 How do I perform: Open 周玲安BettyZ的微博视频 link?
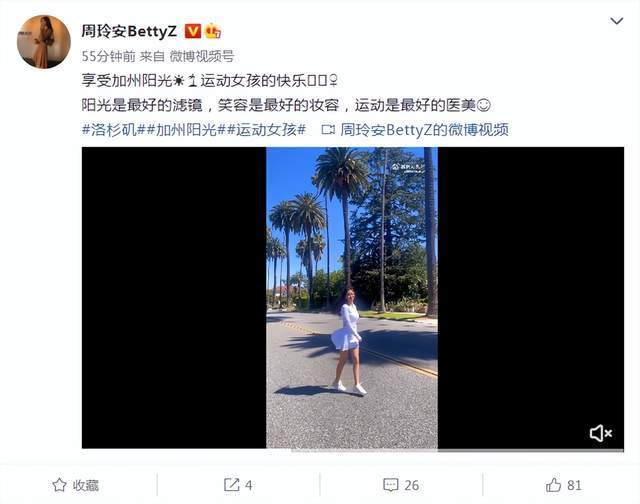(424, 130)
